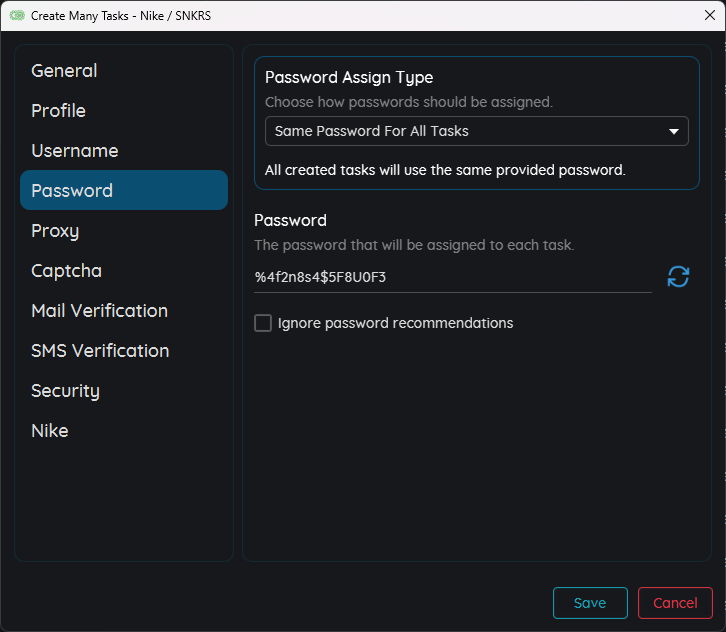Click the app logo in title bar
Viewport: 726px width, 632px height.
point(17,16)
